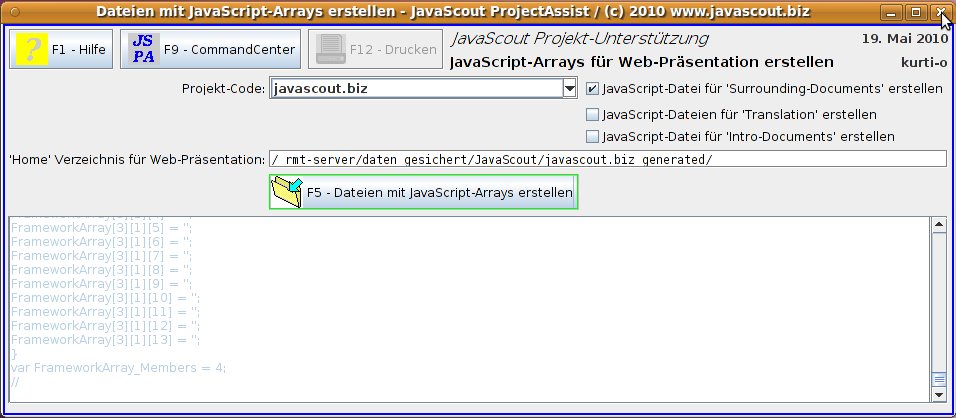Click into the 'Home' Verzeichnis path field
This screenshot has width=956, height=418.
[x=607, y=159]
